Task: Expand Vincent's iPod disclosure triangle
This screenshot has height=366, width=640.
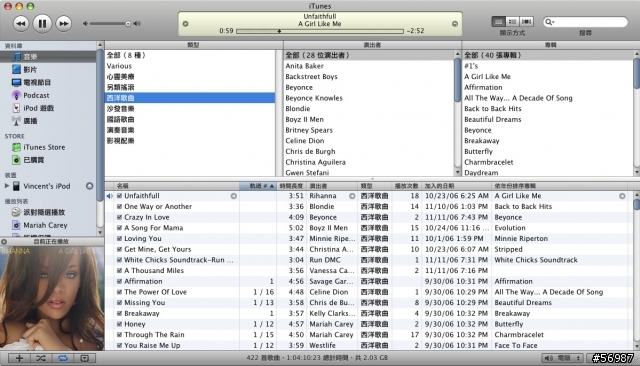Action: 7,186
